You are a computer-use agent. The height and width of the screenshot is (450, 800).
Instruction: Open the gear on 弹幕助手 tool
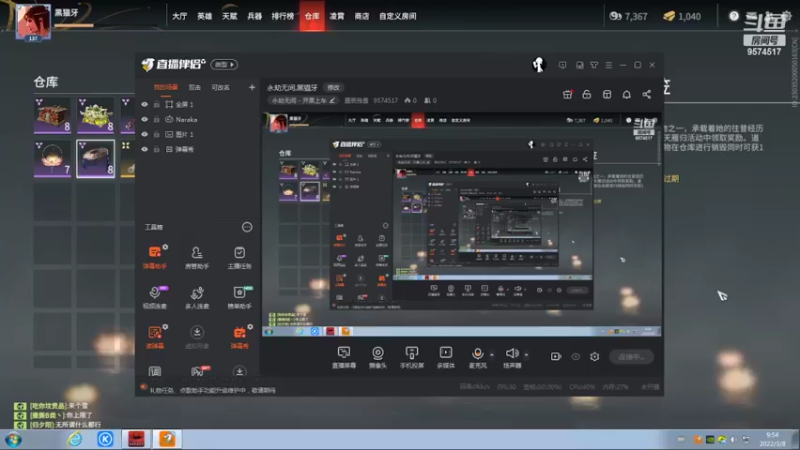pyautogui.click(x=165, y=247)
